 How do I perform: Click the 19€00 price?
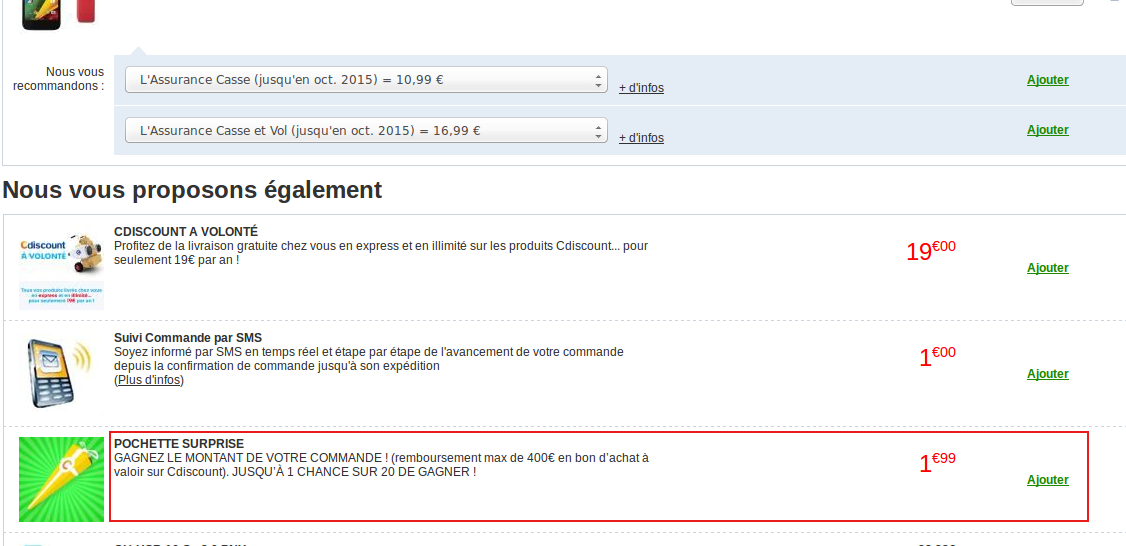(x=930, y=251)
